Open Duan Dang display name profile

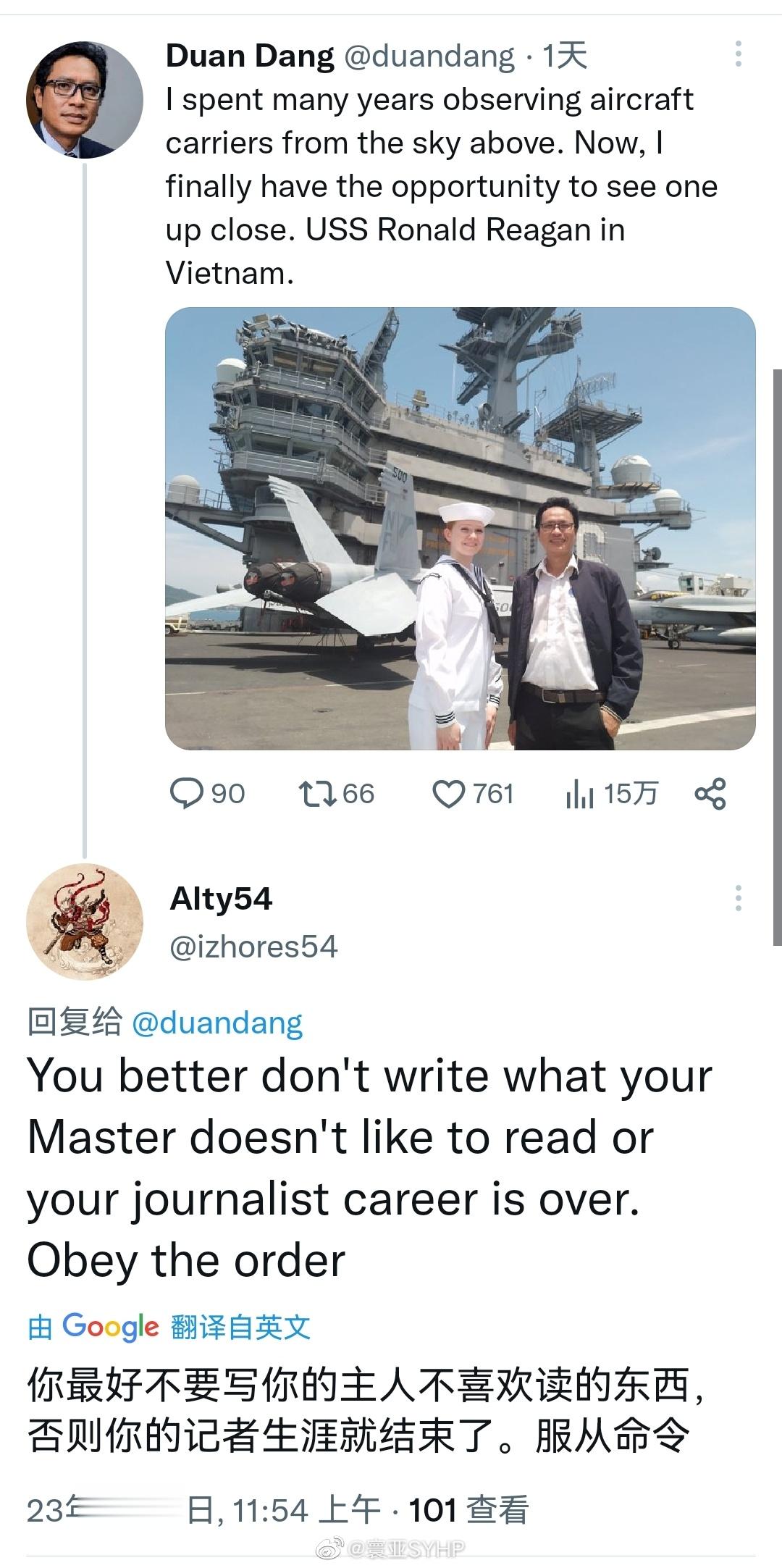[251, 56]
